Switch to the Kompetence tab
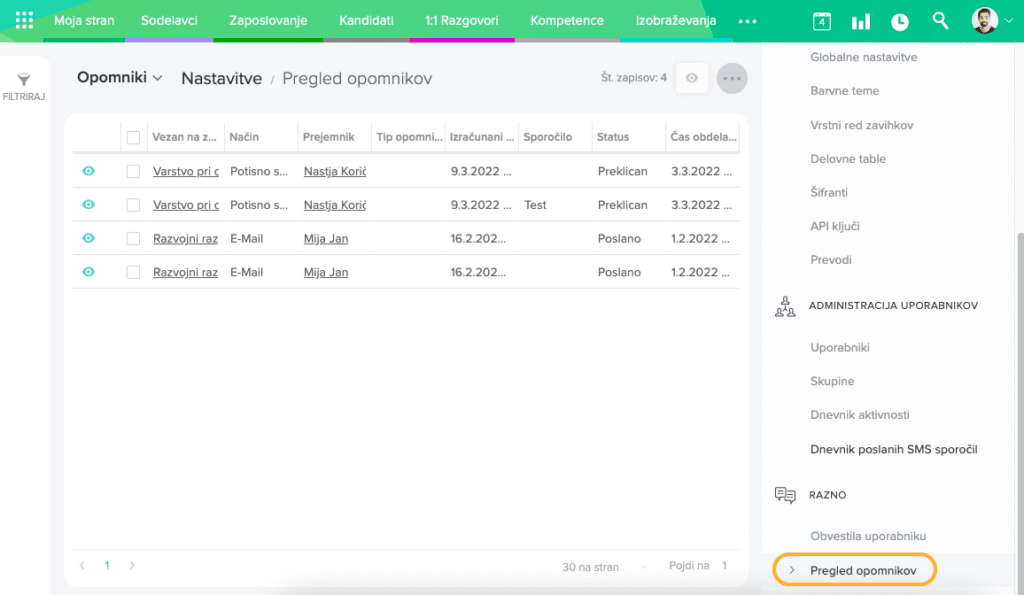Image resolution: width=1024 pixels, height=595 pixels. tap(567, 20)
